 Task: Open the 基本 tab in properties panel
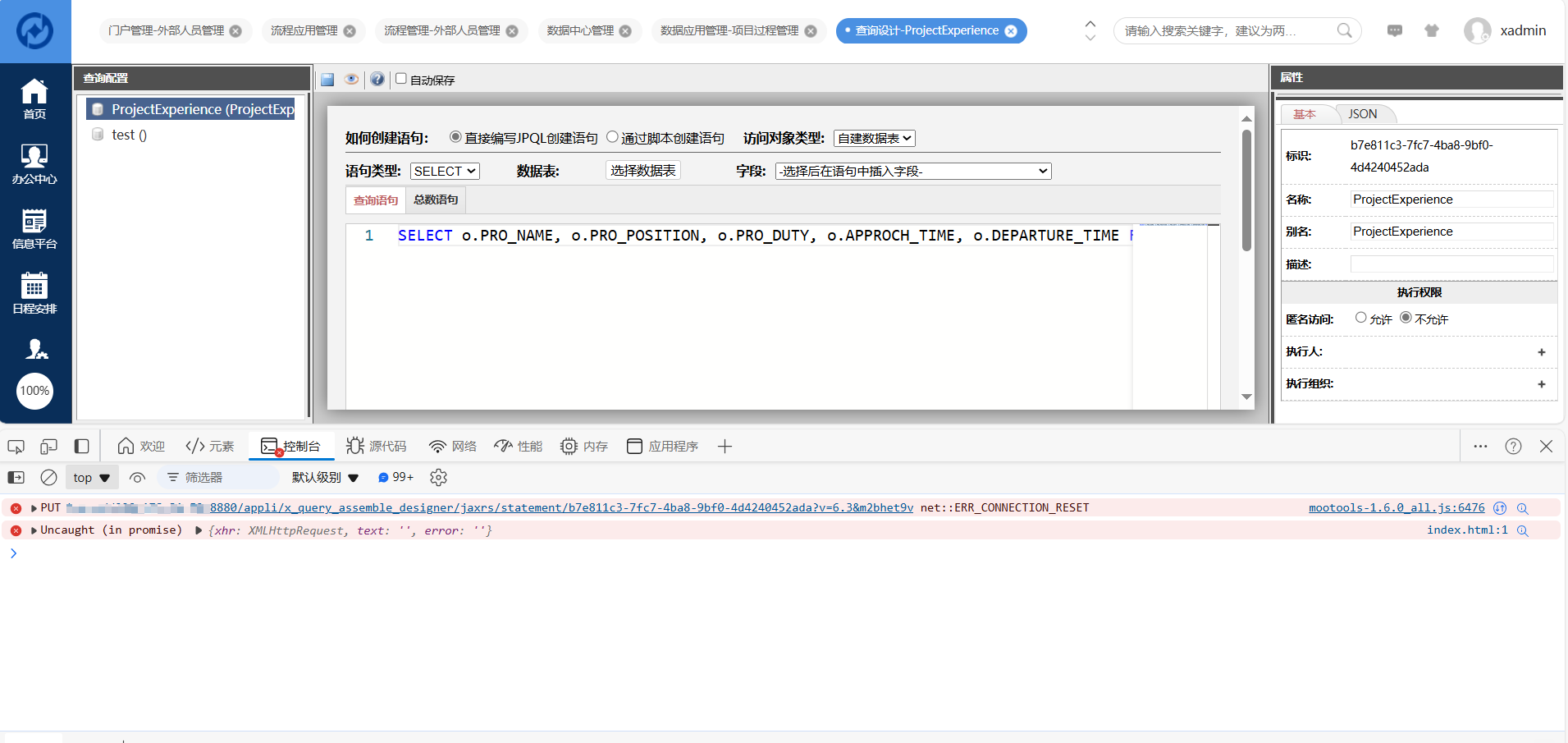1305,114
